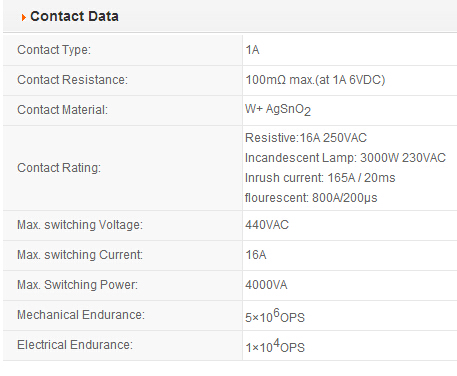Select the 5×10^6 OPS endurance value
Screen dimensions: 457x376
[x=275, y=316]
